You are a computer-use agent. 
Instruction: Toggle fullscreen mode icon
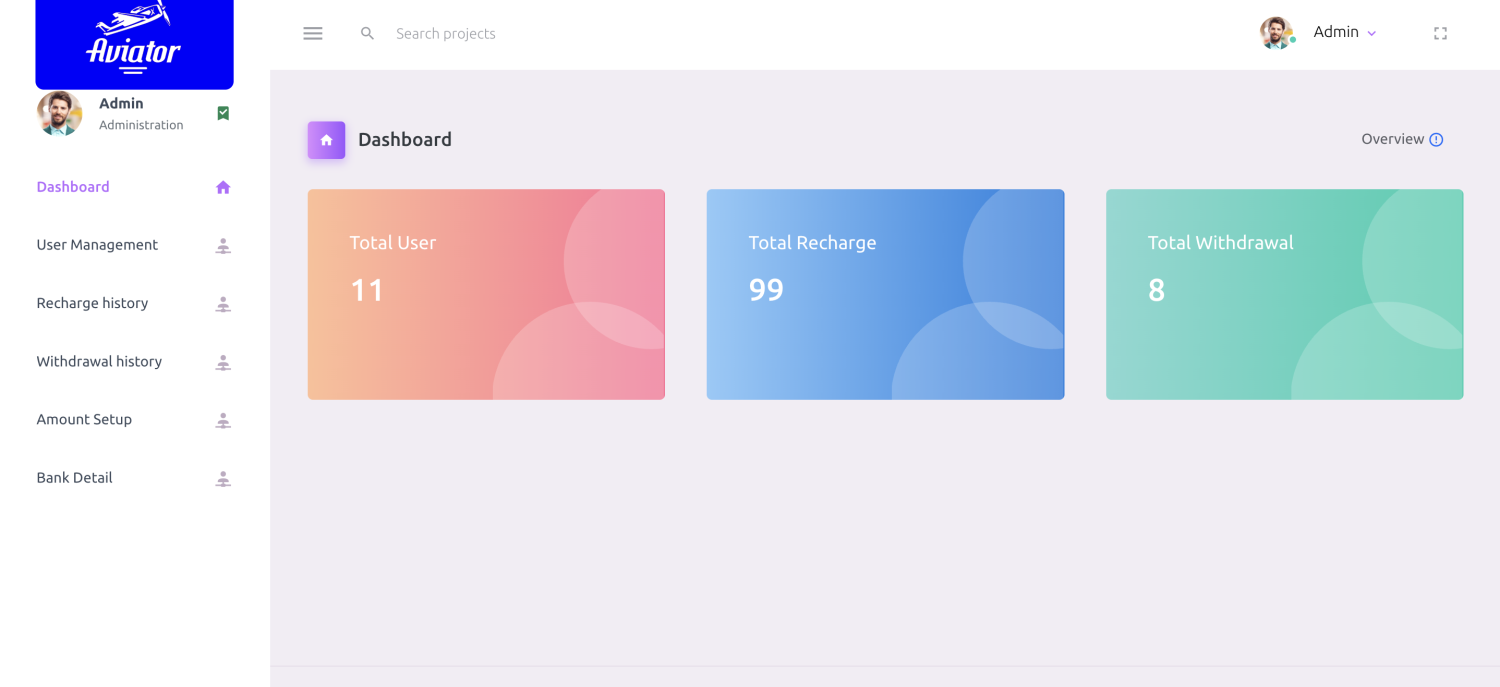[x=1440, y=33]
